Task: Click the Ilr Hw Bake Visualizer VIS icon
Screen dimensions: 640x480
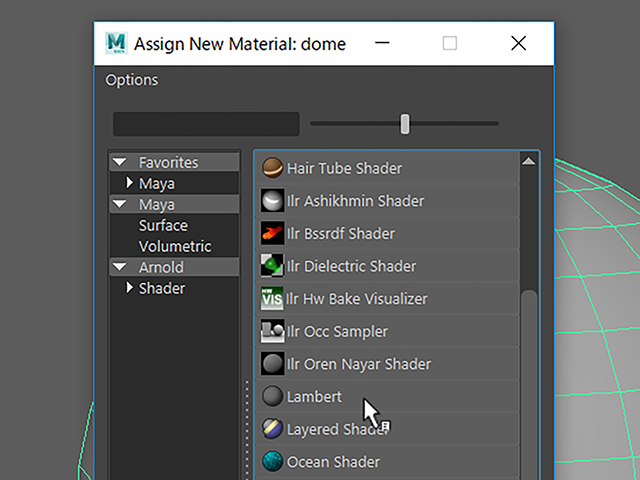Action: click(x=272, y=298)
